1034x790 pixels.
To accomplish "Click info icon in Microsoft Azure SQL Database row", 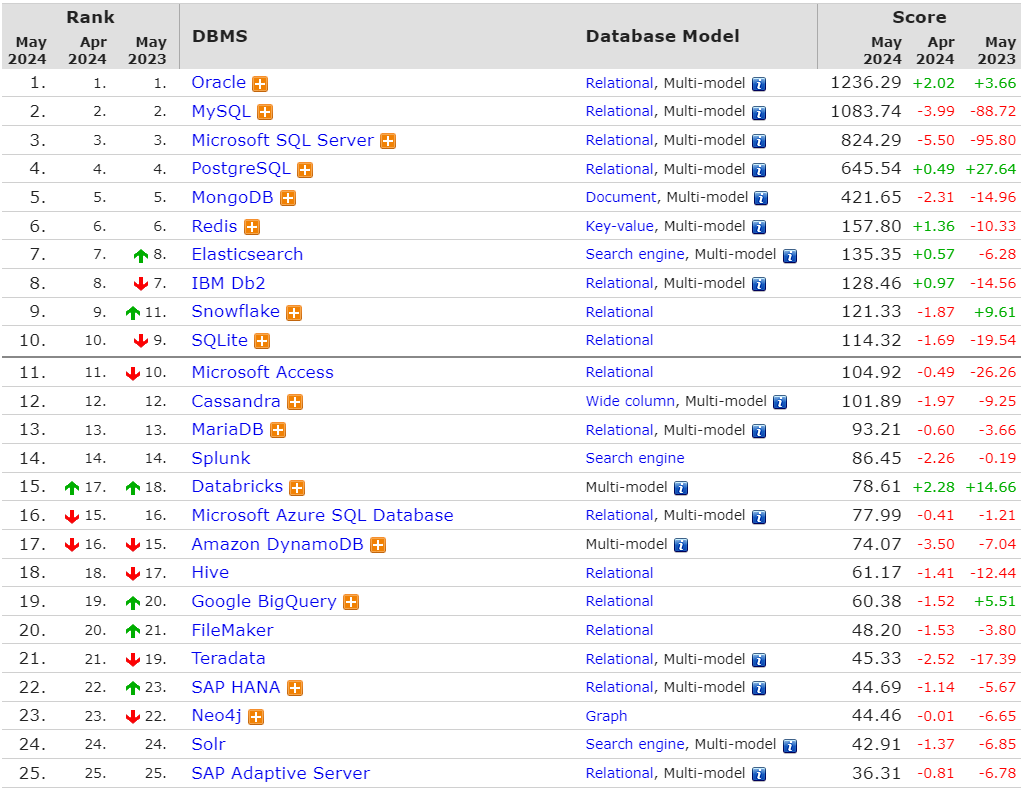I will tap(759, 517).
